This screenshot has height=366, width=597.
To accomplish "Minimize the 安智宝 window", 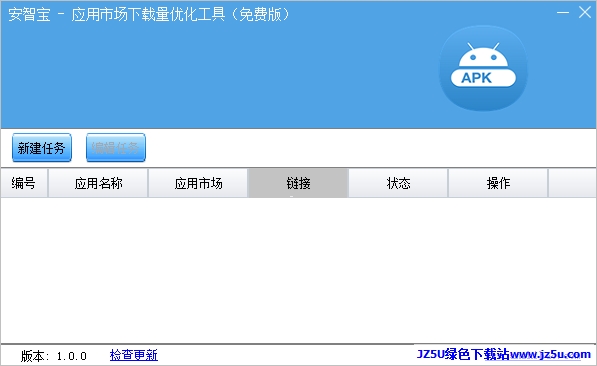I will pos(563,13).
